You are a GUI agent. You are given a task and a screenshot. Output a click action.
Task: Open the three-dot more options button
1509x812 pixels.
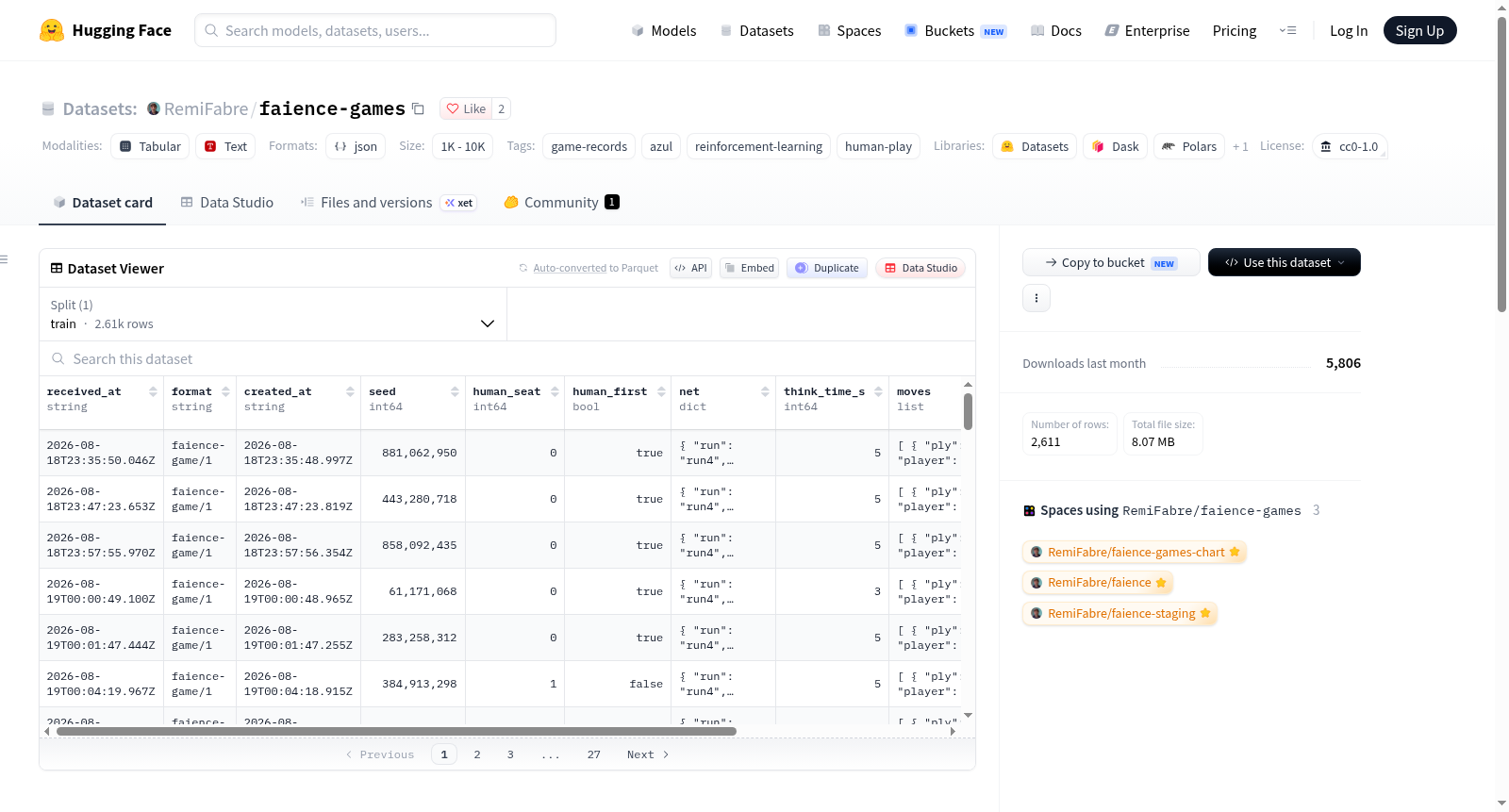(x=1036, y=298)
